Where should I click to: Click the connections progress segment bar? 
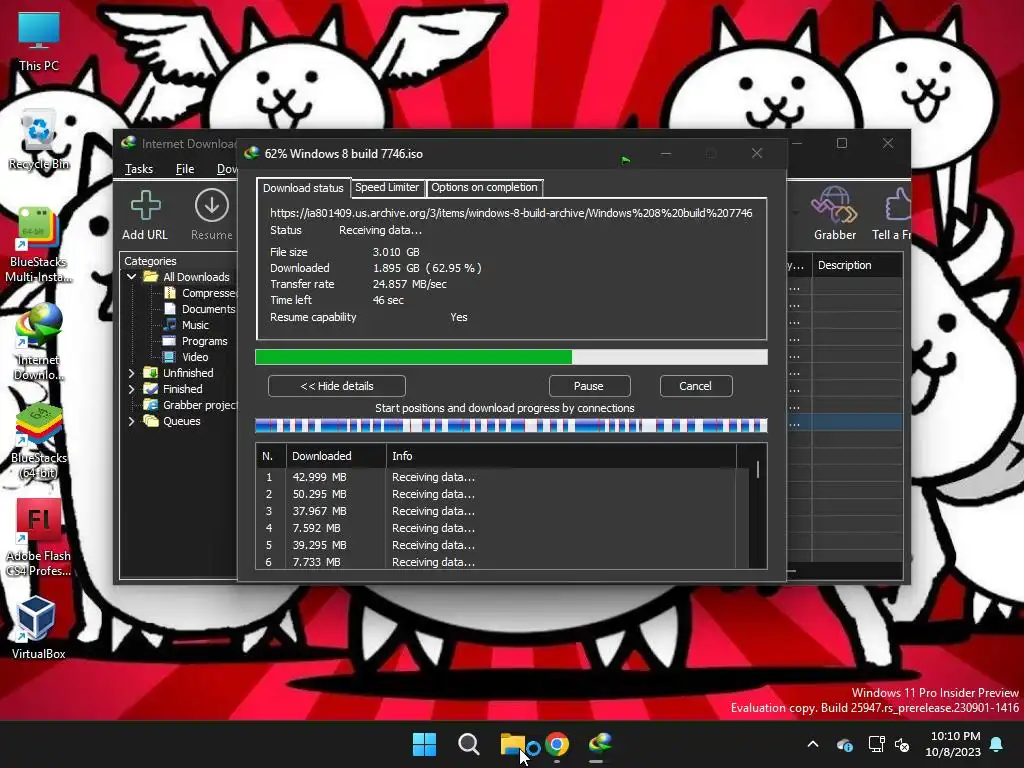pos(511,426)
